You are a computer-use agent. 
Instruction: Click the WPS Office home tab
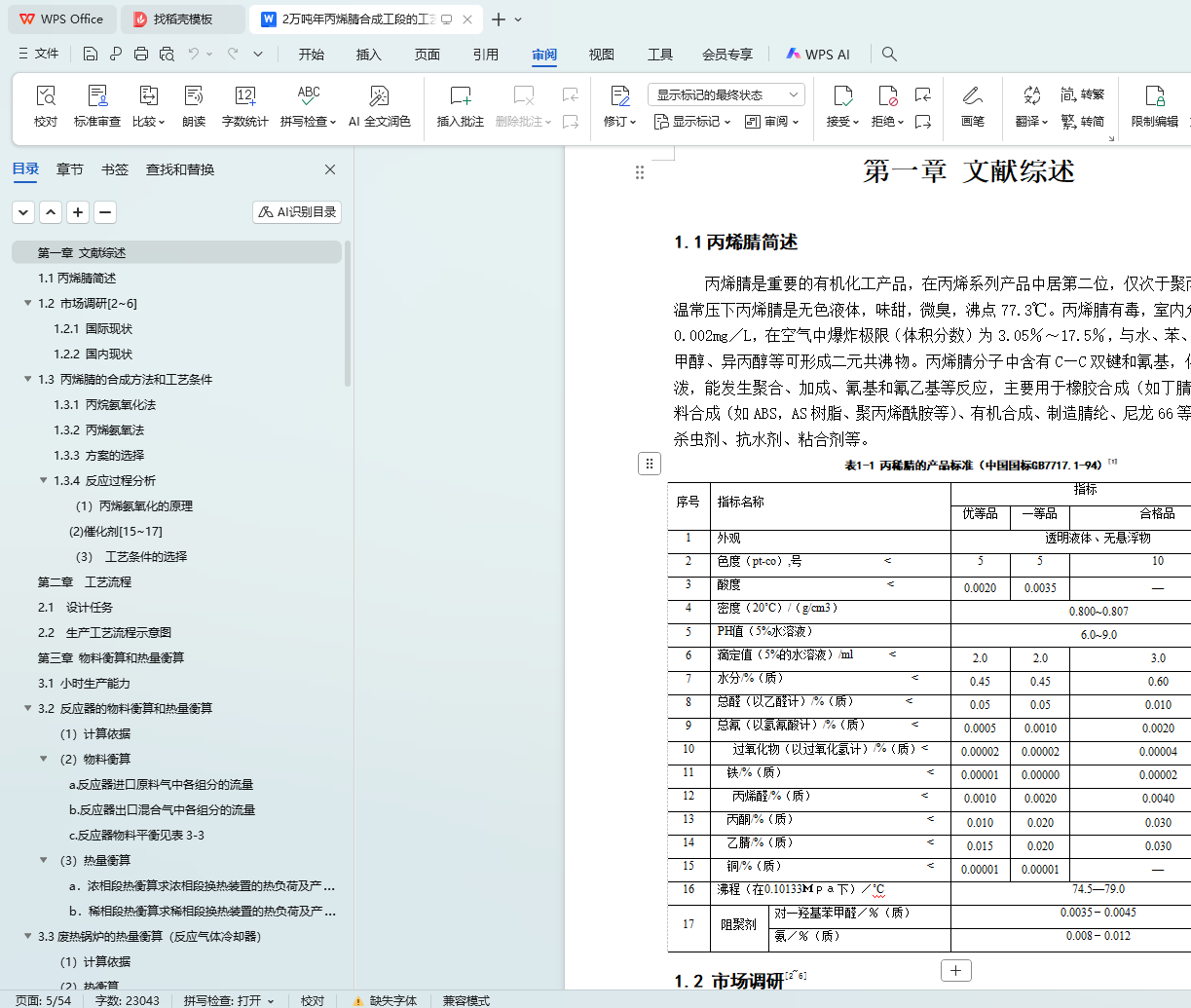pos(61,19)
